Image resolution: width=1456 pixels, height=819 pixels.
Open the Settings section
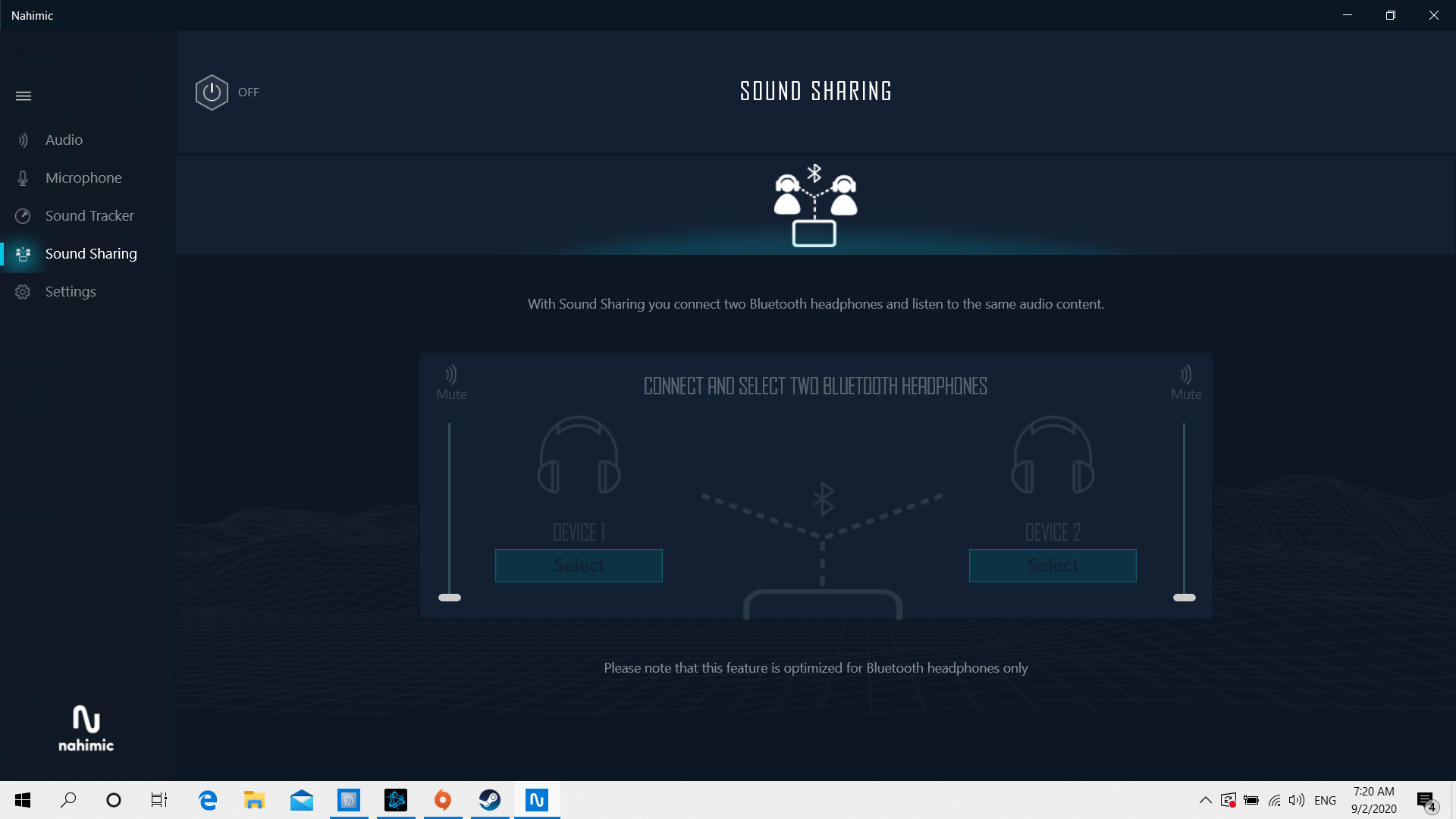pyautogui.click(x=71, y=291)
